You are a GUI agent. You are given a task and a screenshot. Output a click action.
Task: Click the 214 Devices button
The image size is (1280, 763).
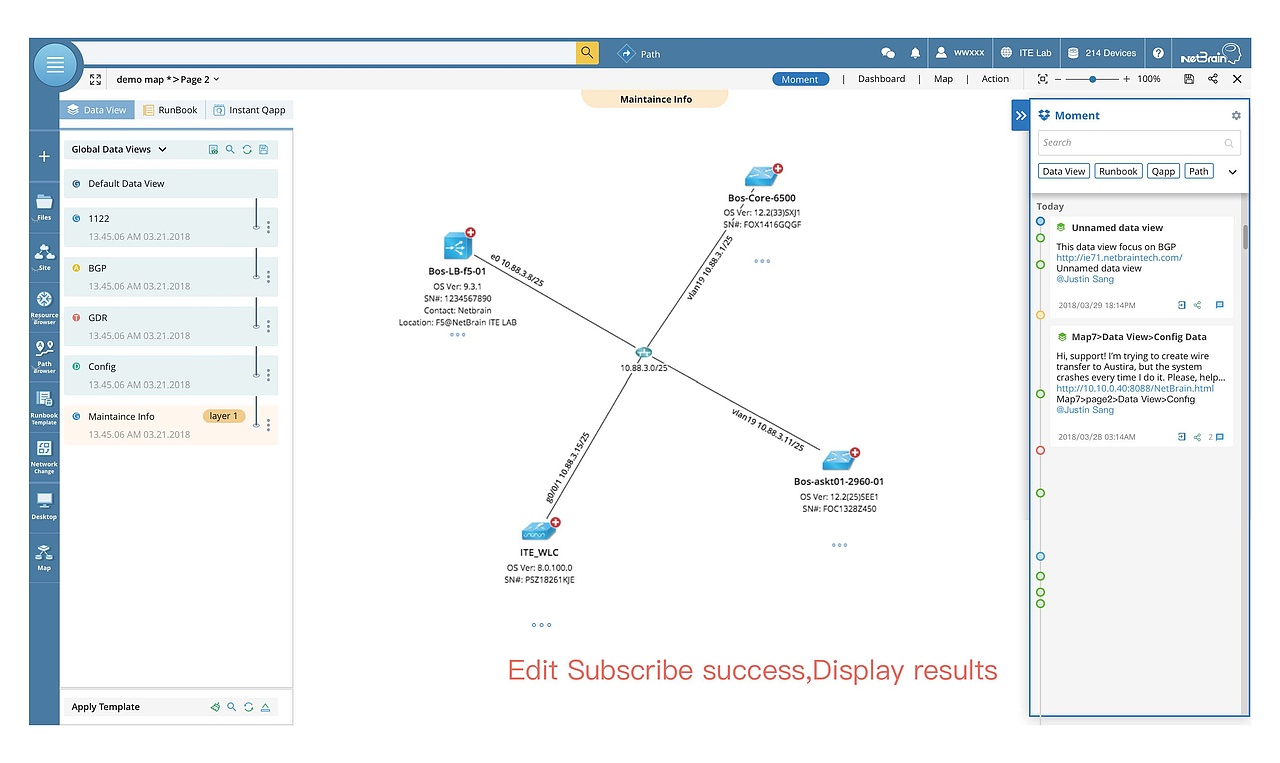point(1102,53)
